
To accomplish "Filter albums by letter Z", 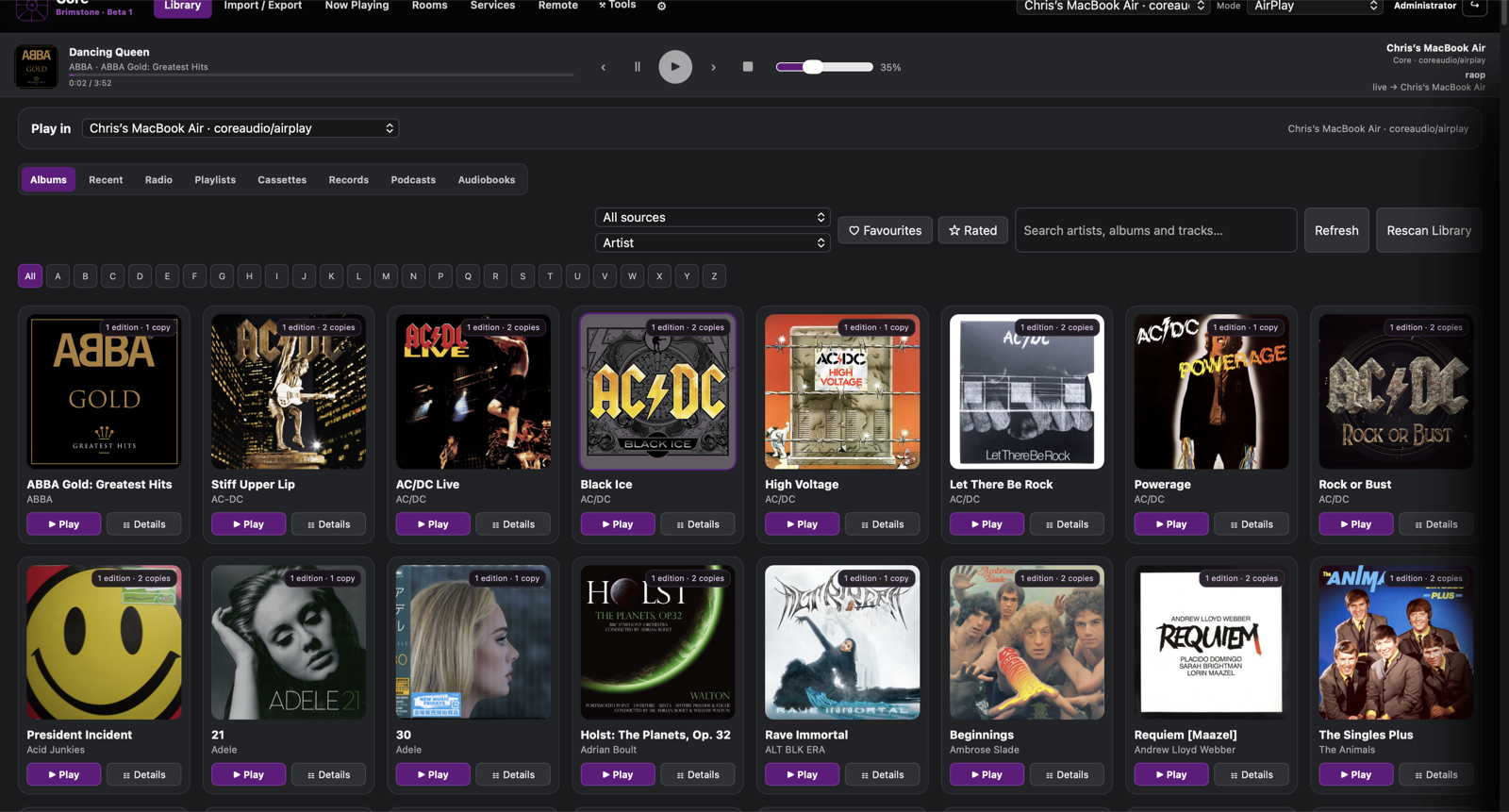I will tap(714, 276).
